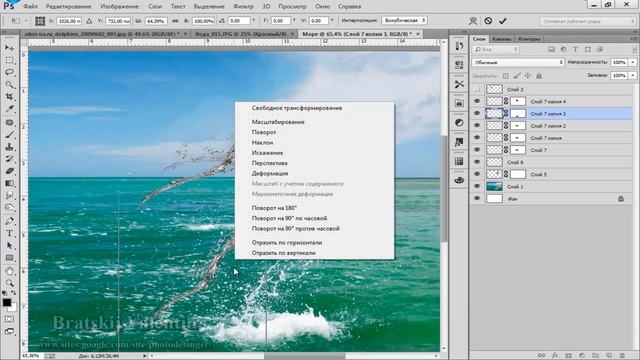Select the Crop tool

(x=9, y=97)
